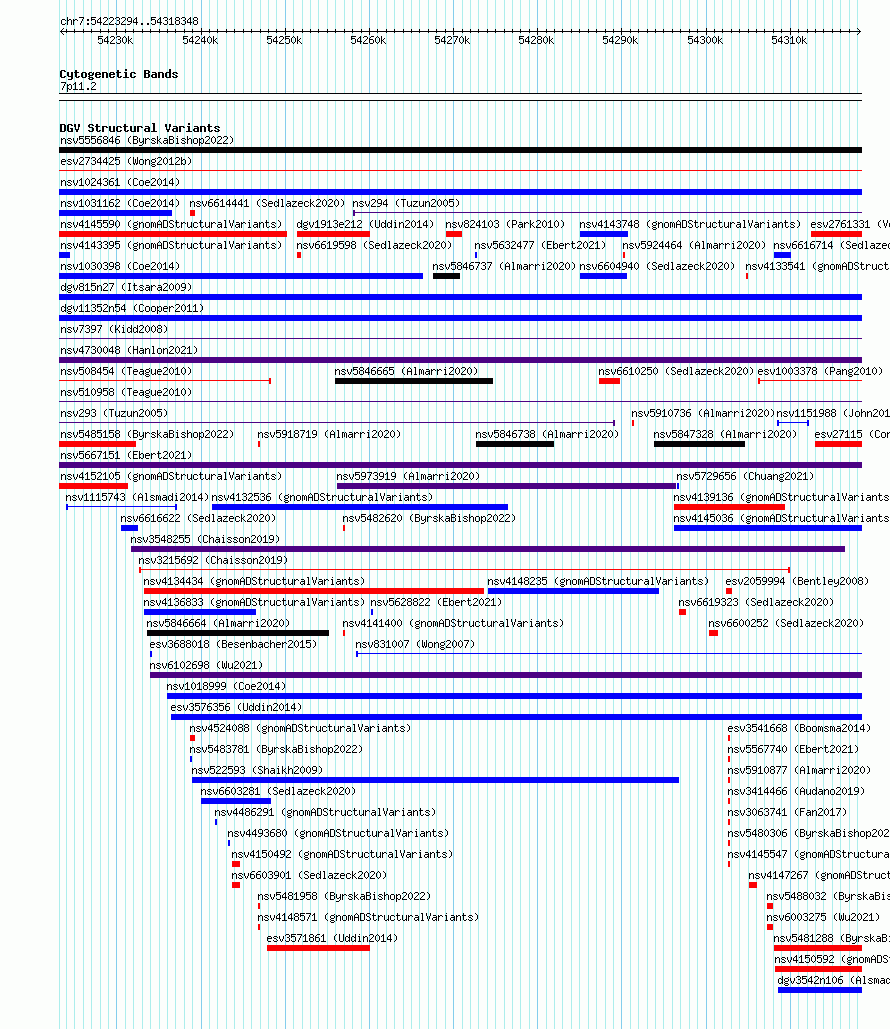Click the blue bar under nsv522593 (Shaikh2009)
This screenshot has width=890, height=1029.
[x=435, y=780]
